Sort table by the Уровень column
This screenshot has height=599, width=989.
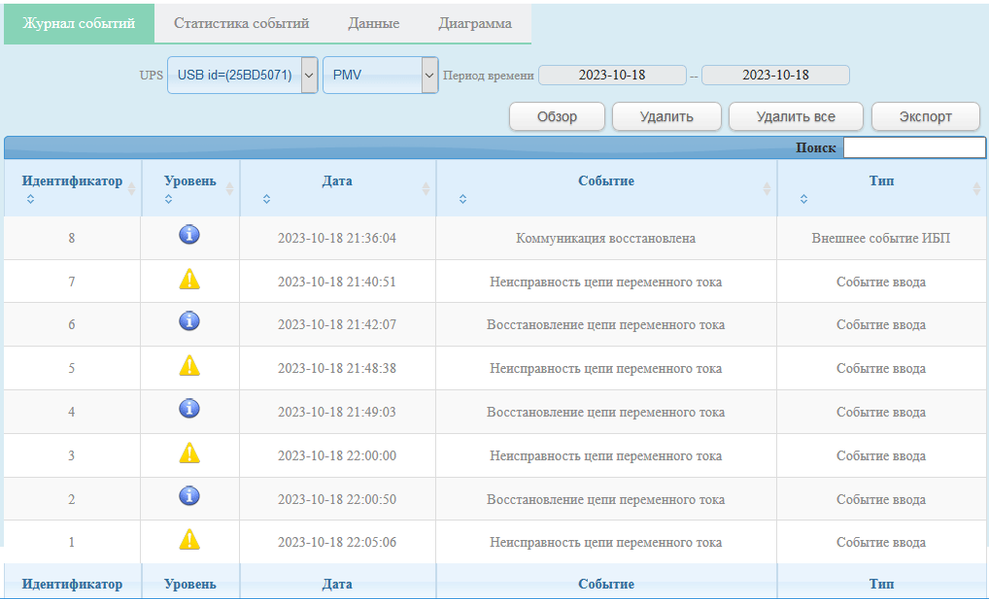click(x=190, y=188)
